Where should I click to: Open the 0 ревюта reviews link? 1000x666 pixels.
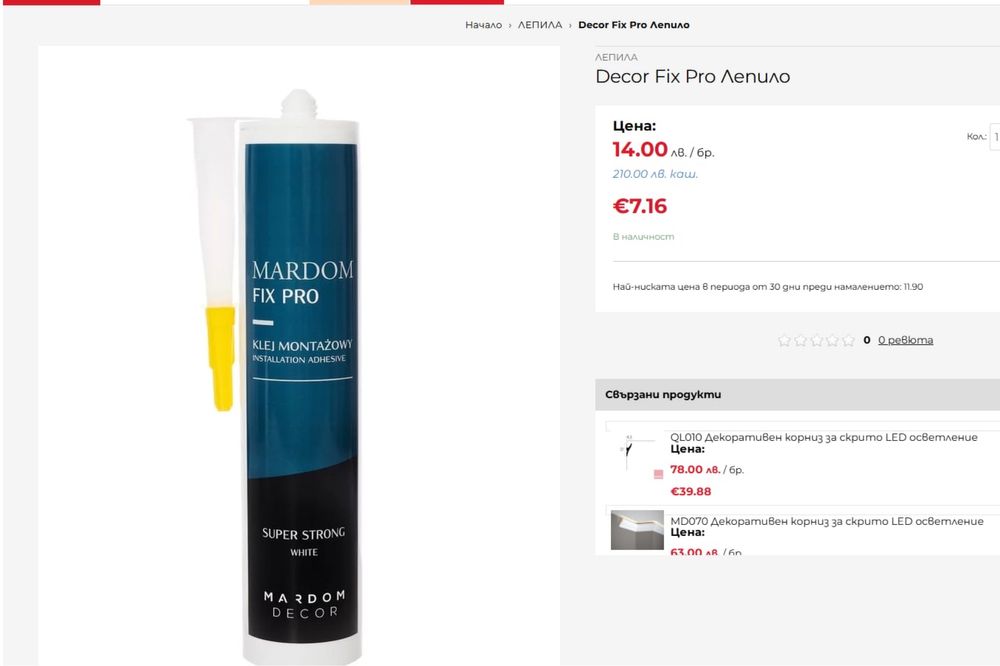905,340
